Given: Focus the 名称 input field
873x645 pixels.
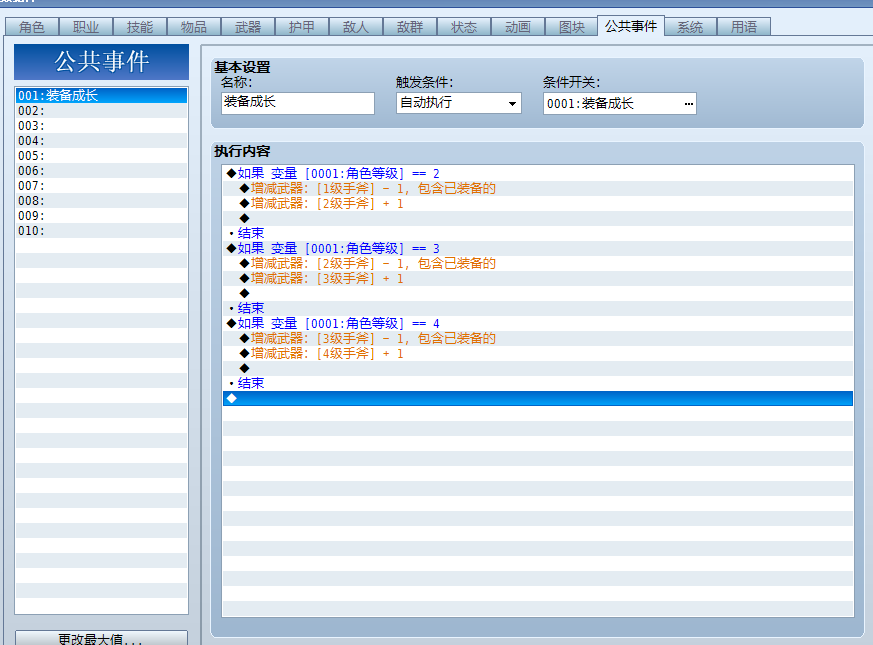Looking at the screenshot, I should (298, 103).
